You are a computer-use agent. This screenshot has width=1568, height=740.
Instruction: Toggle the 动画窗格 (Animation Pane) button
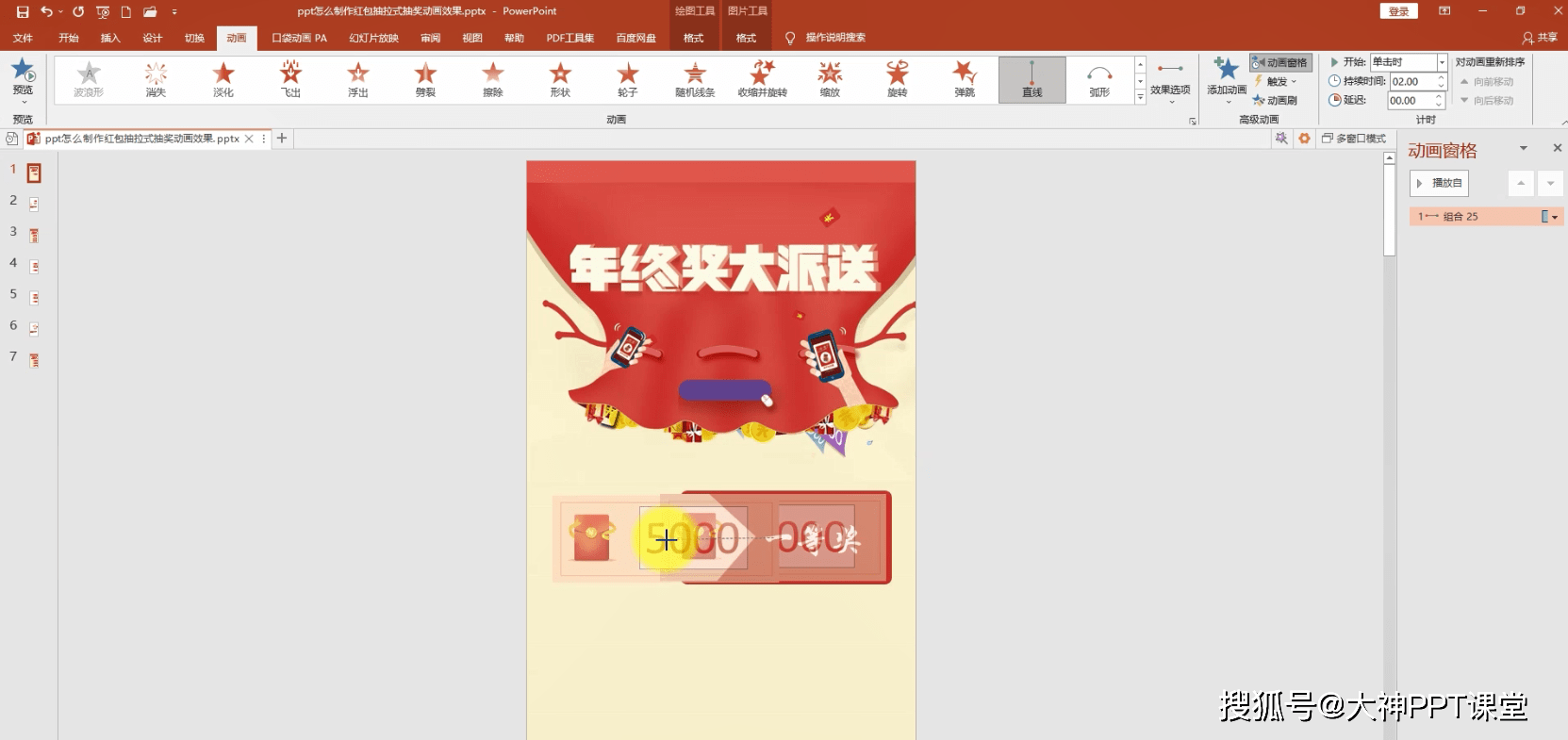(1280, 62)
